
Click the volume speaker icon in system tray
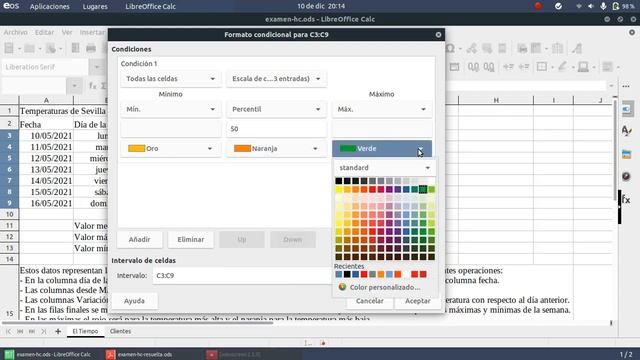tap(591, 6)
